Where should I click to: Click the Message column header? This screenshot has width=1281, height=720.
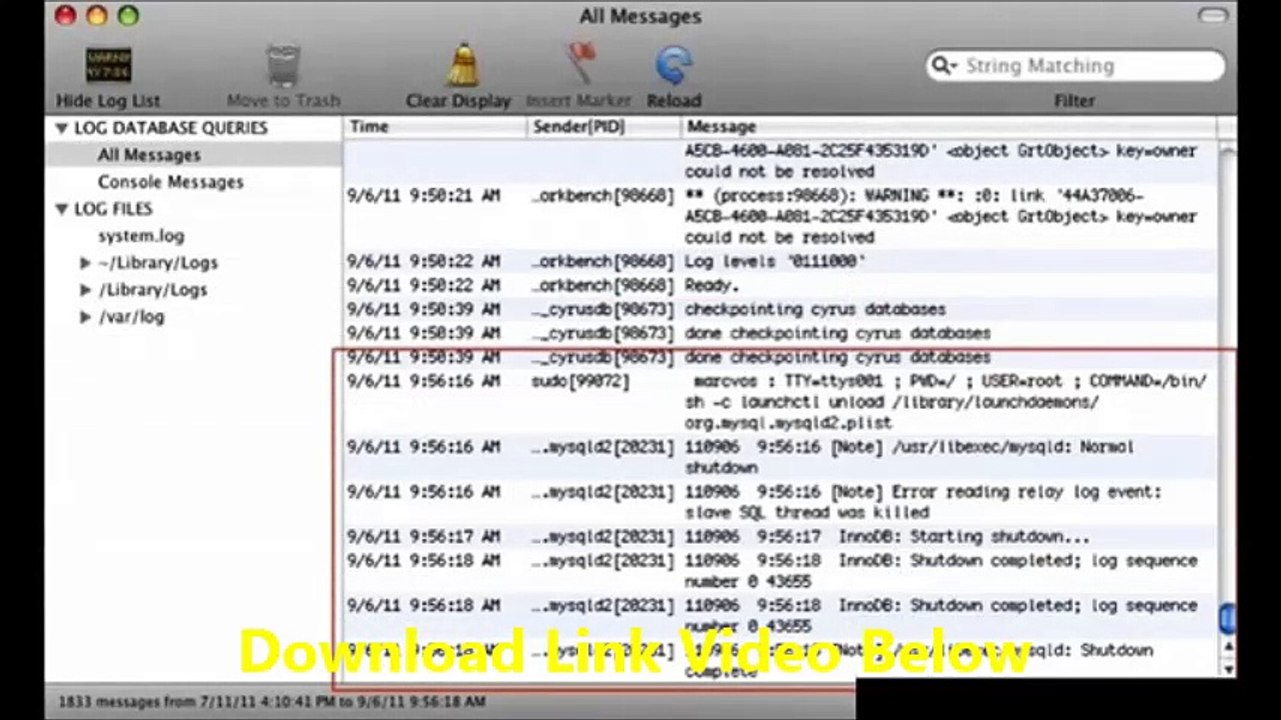[949, 127]
